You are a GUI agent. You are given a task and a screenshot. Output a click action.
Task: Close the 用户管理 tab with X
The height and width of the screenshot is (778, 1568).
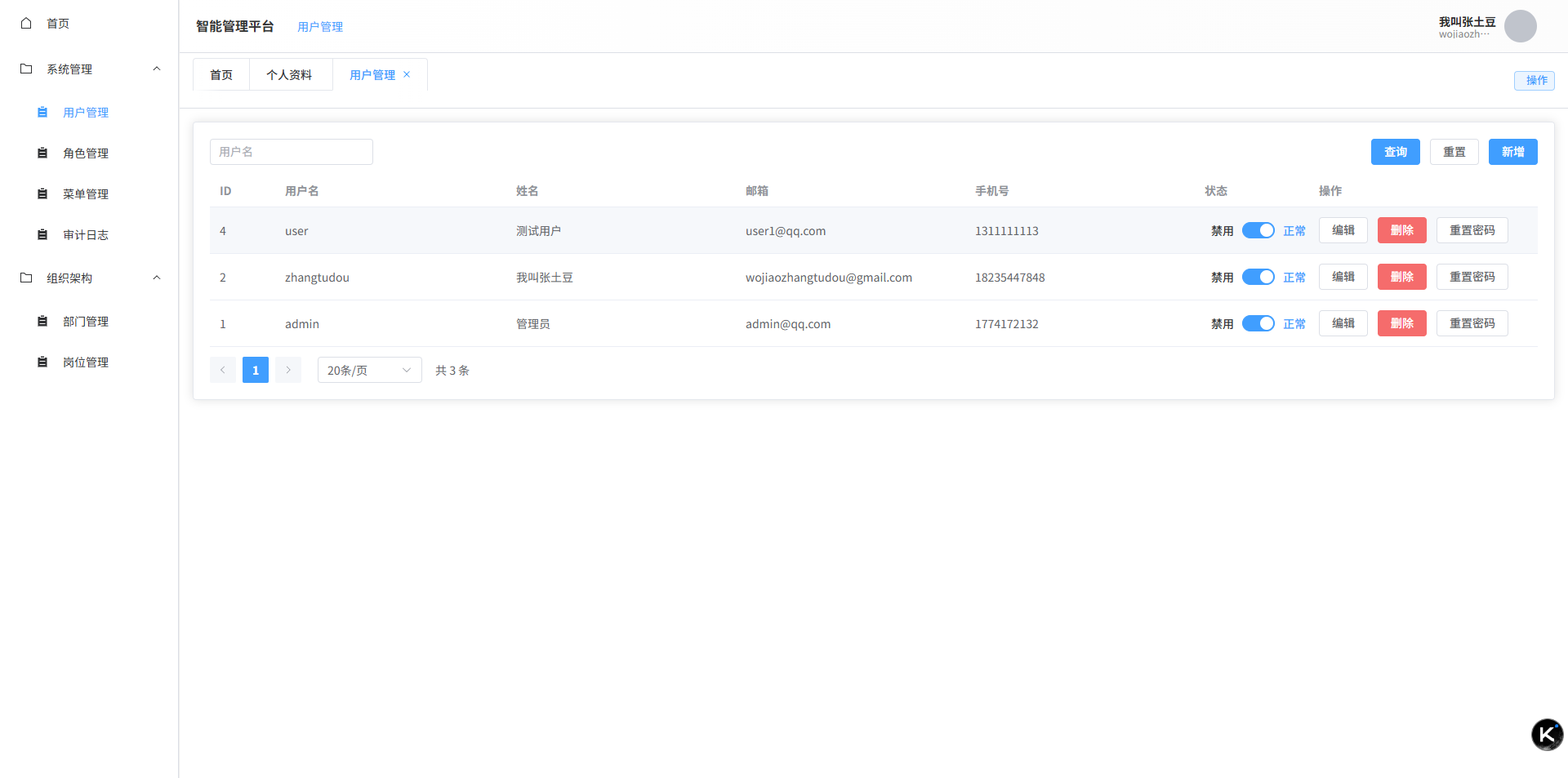(x=407, y=74)
